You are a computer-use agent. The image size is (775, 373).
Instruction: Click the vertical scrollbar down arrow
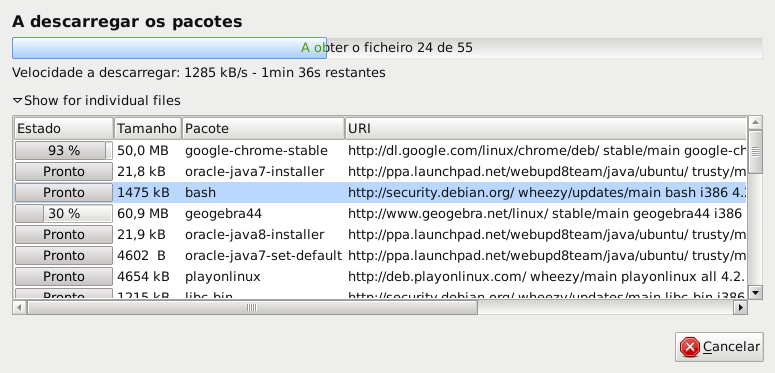755,292
